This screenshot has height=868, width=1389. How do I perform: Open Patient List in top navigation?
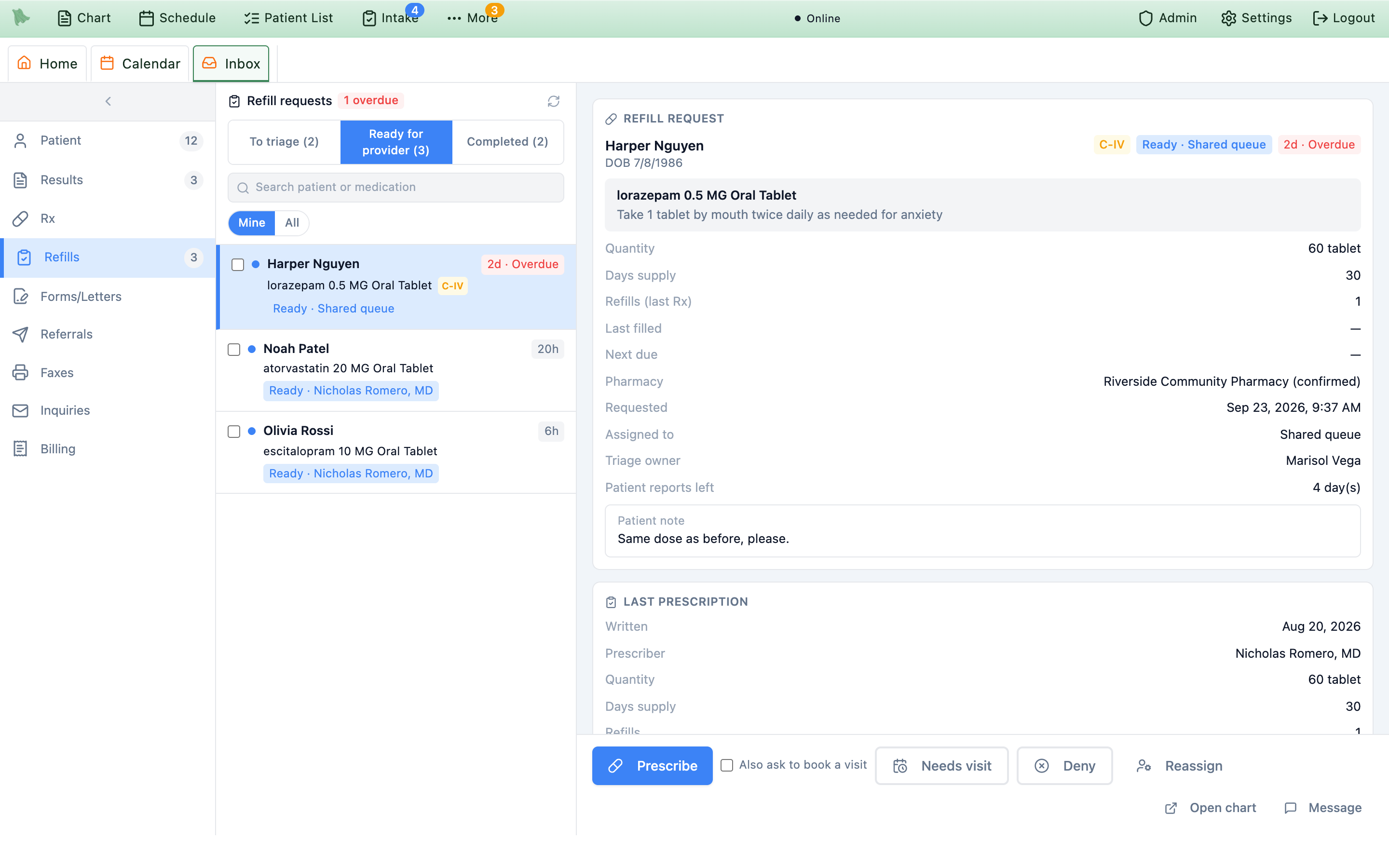coord(288,18)
